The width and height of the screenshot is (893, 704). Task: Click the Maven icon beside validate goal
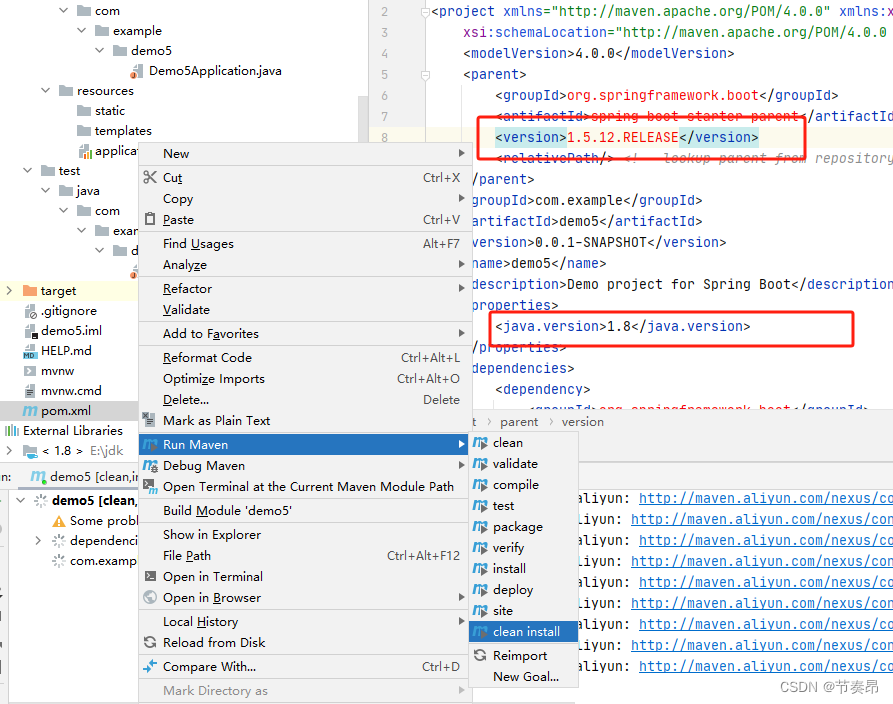coord(480,464)
